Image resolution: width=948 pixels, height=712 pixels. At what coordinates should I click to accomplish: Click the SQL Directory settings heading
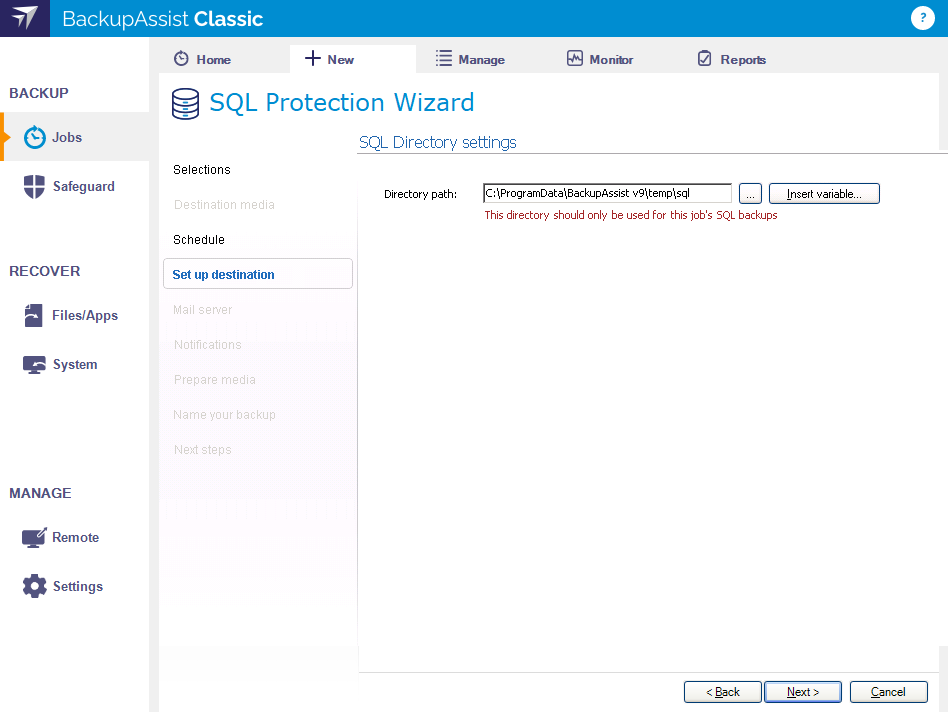coord(438,143)
